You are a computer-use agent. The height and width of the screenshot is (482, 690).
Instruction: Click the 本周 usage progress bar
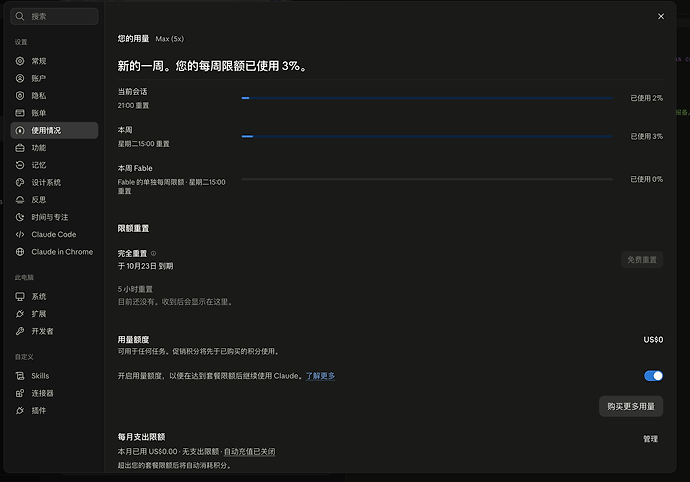(x=427, y=136)
